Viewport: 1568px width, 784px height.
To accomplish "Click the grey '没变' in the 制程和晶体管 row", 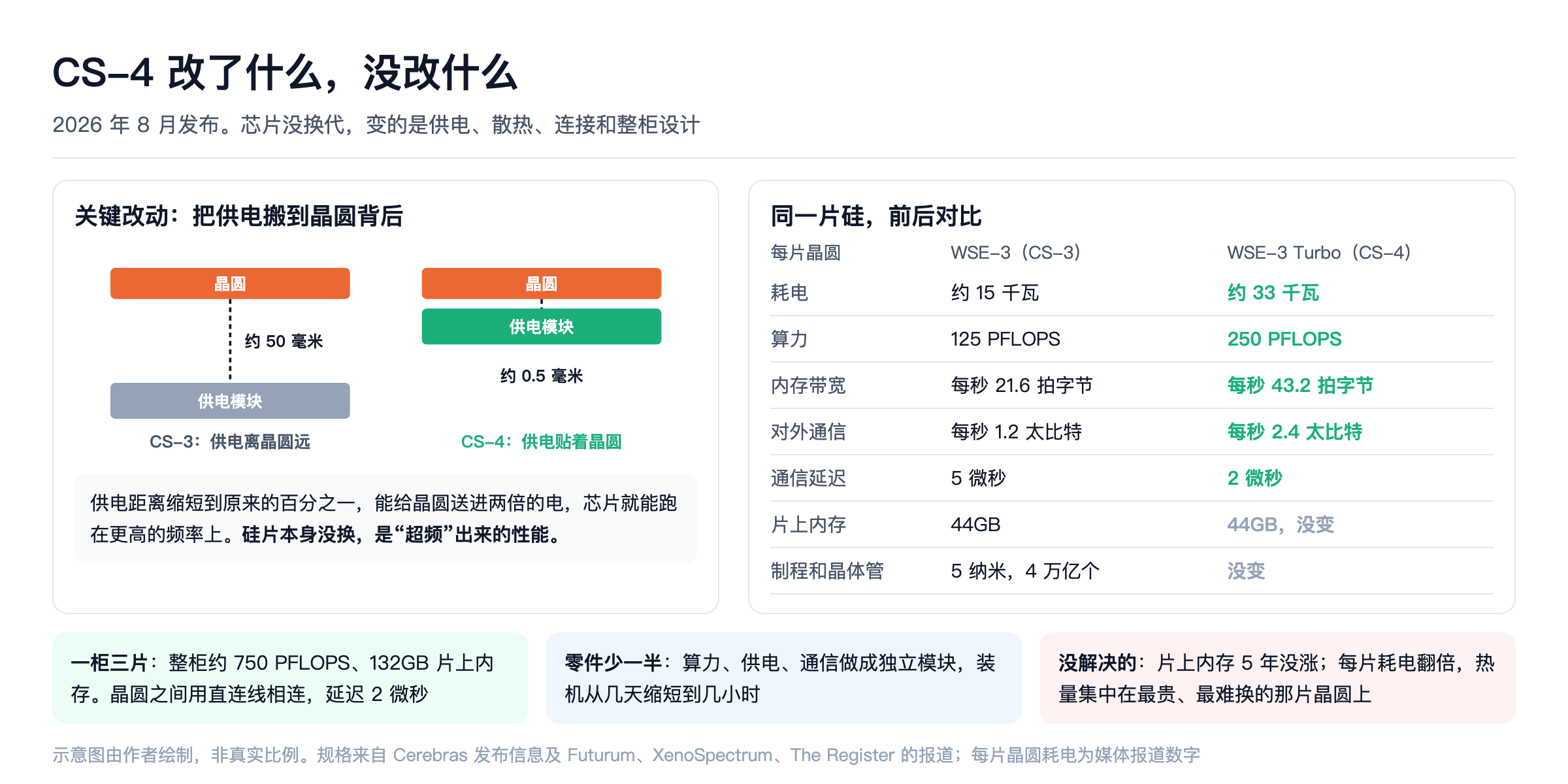I will (x=1246, y=571).
